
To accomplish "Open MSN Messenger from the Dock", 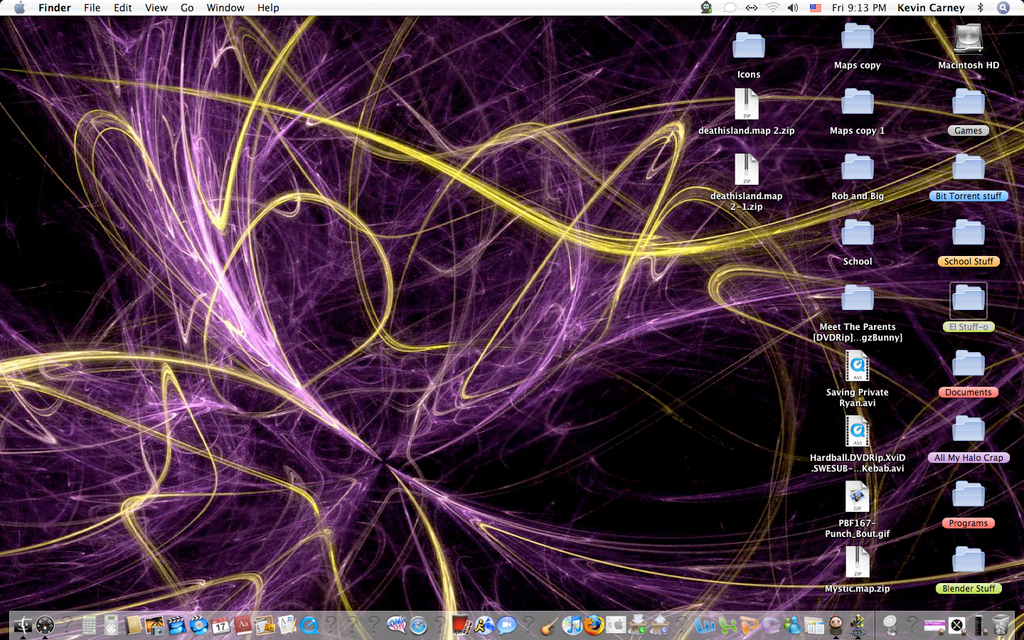I will [793, 625].
